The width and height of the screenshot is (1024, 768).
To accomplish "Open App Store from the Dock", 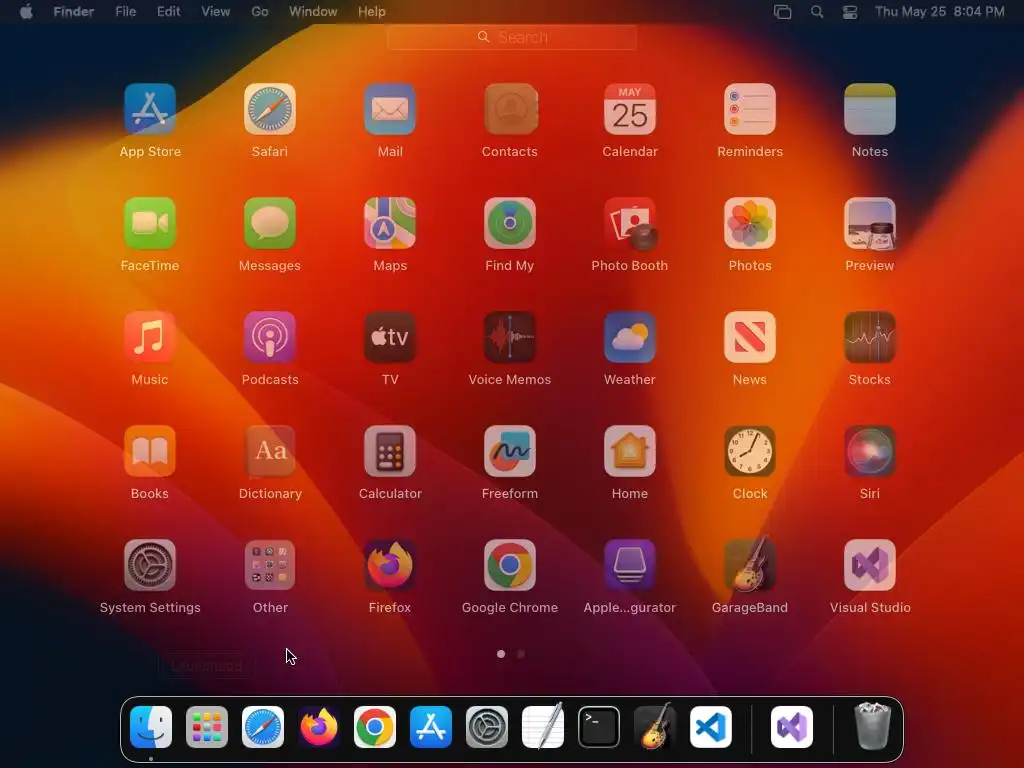I will 431,727.
